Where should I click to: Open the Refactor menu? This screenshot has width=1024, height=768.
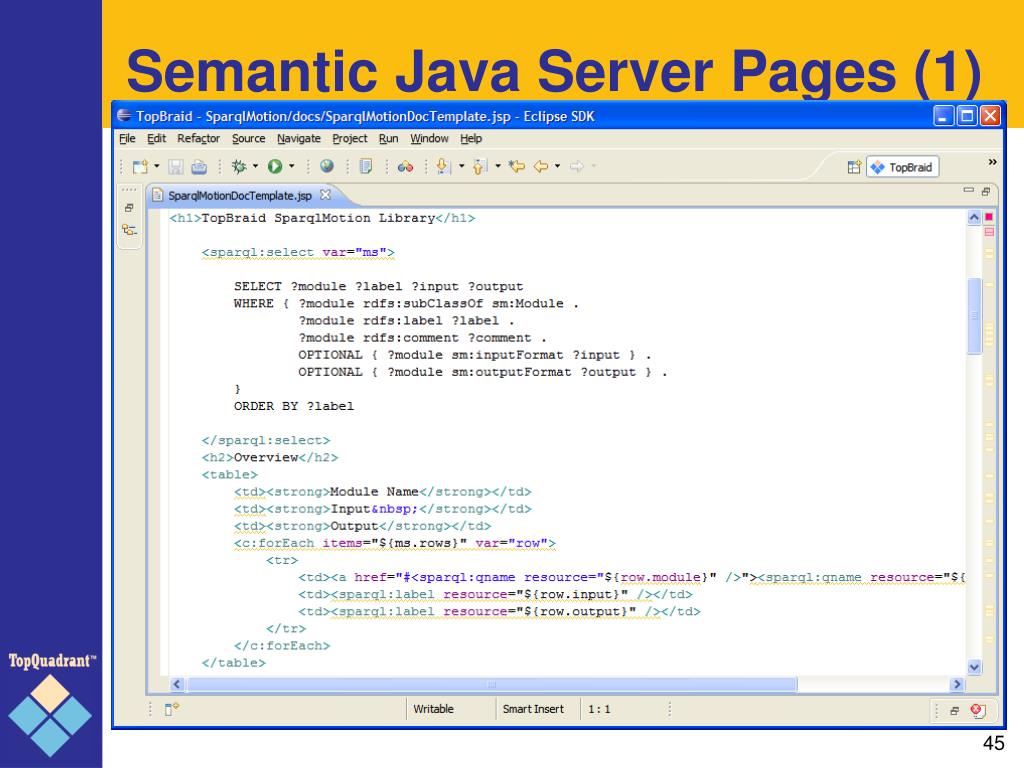[198, 138]
